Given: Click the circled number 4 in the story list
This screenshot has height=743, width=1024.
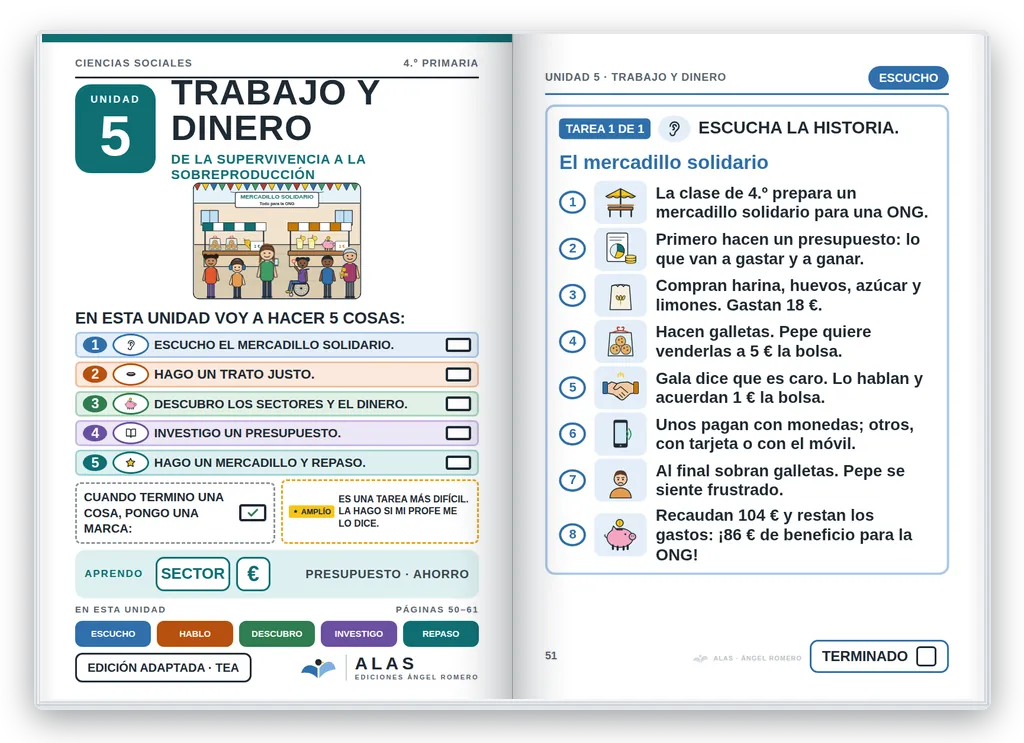Looking at the screenshot, I should click(x=573, y=341).
